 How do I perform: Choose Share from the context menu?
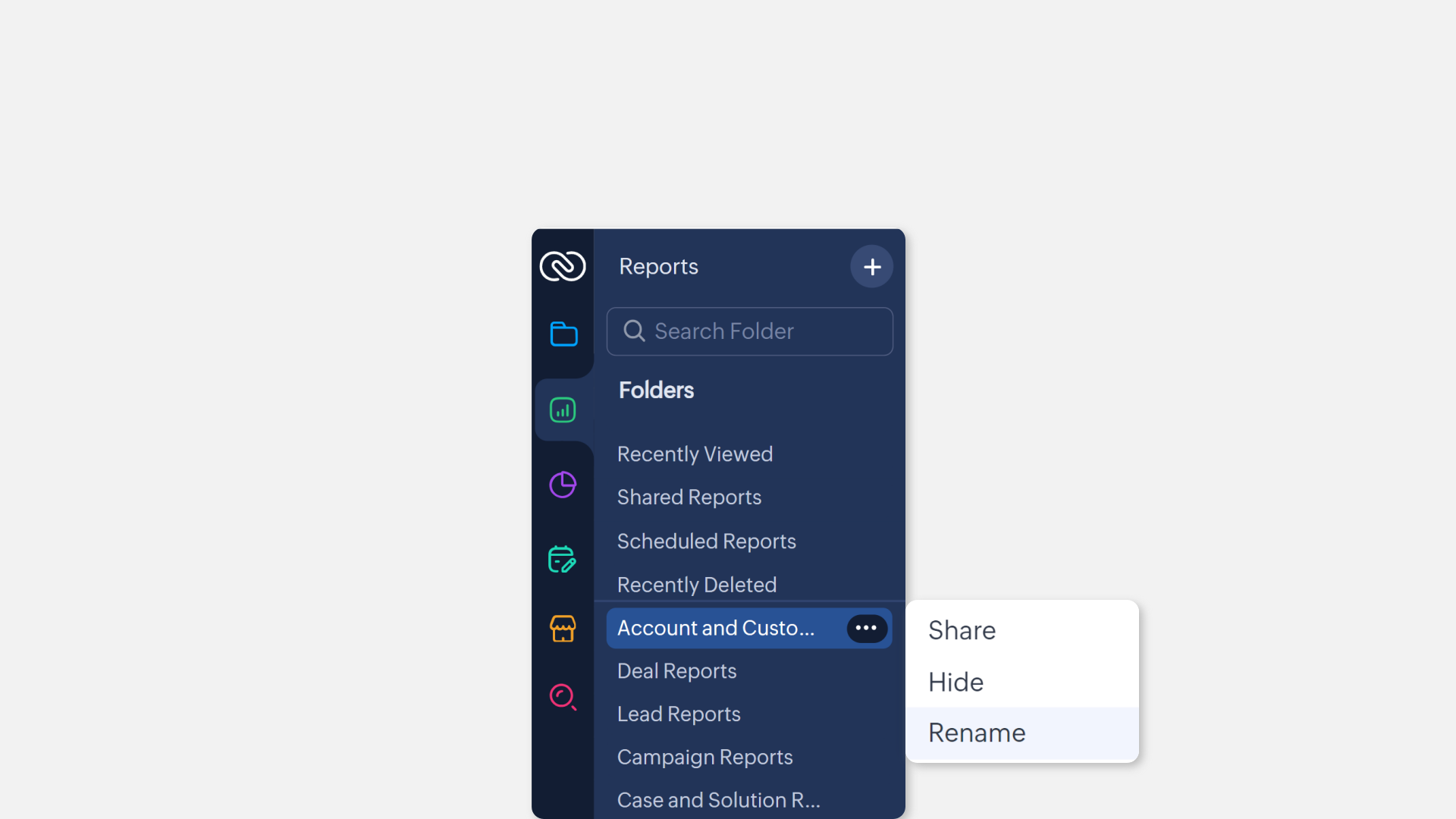(x=1022, y=630)
